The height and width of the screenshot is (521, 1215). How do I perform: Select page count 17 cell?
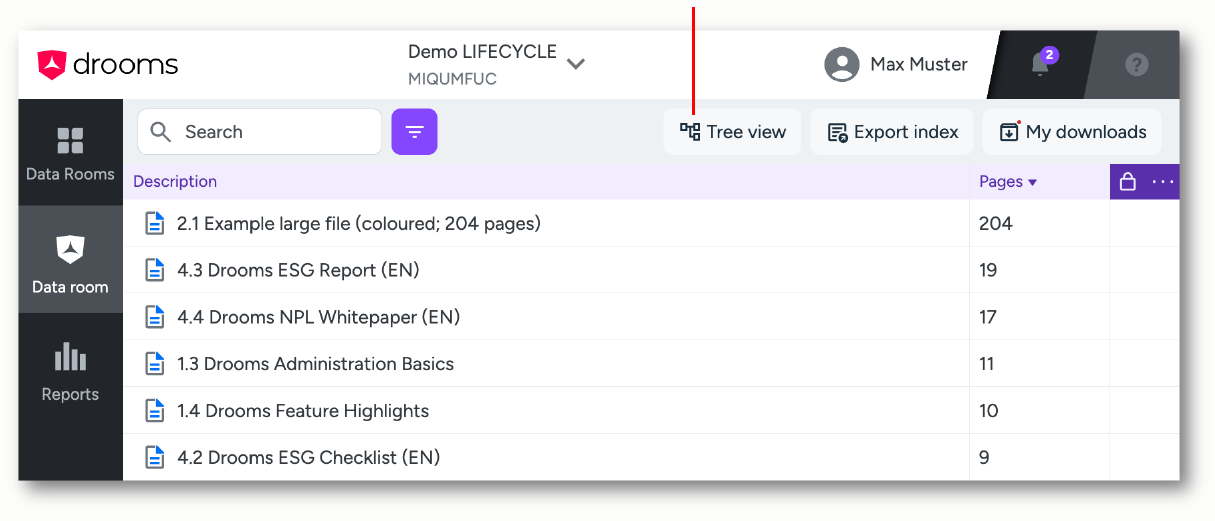[x=1039, y=317]
